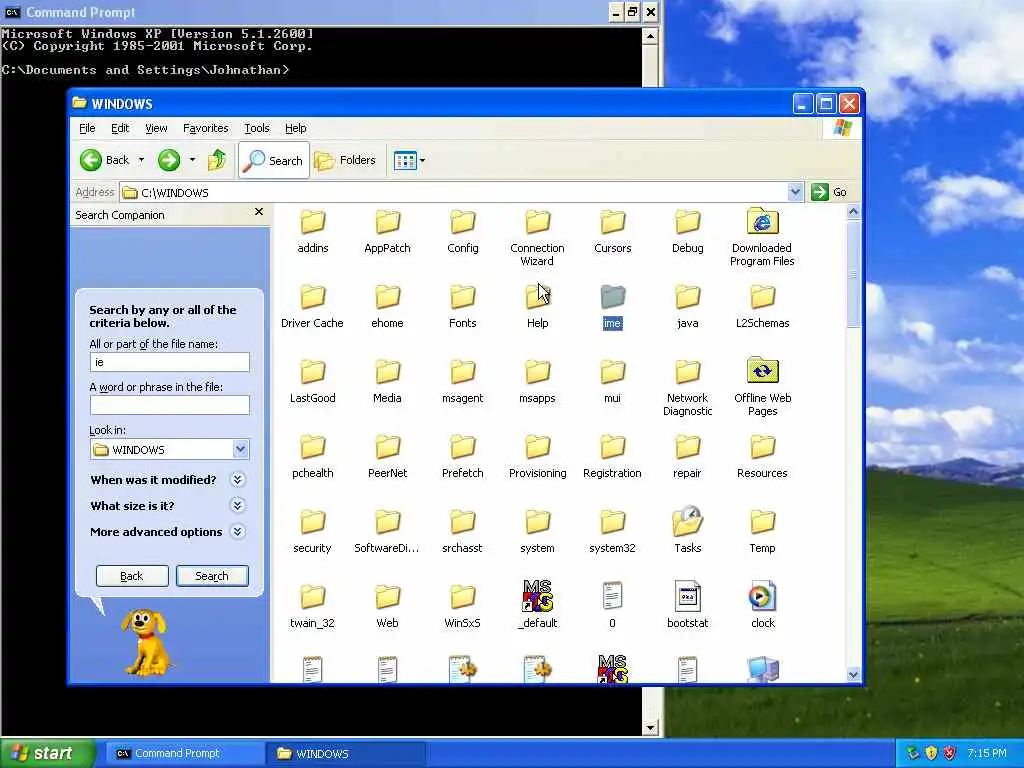Select the Cursors folder

[x=613, y=232]
